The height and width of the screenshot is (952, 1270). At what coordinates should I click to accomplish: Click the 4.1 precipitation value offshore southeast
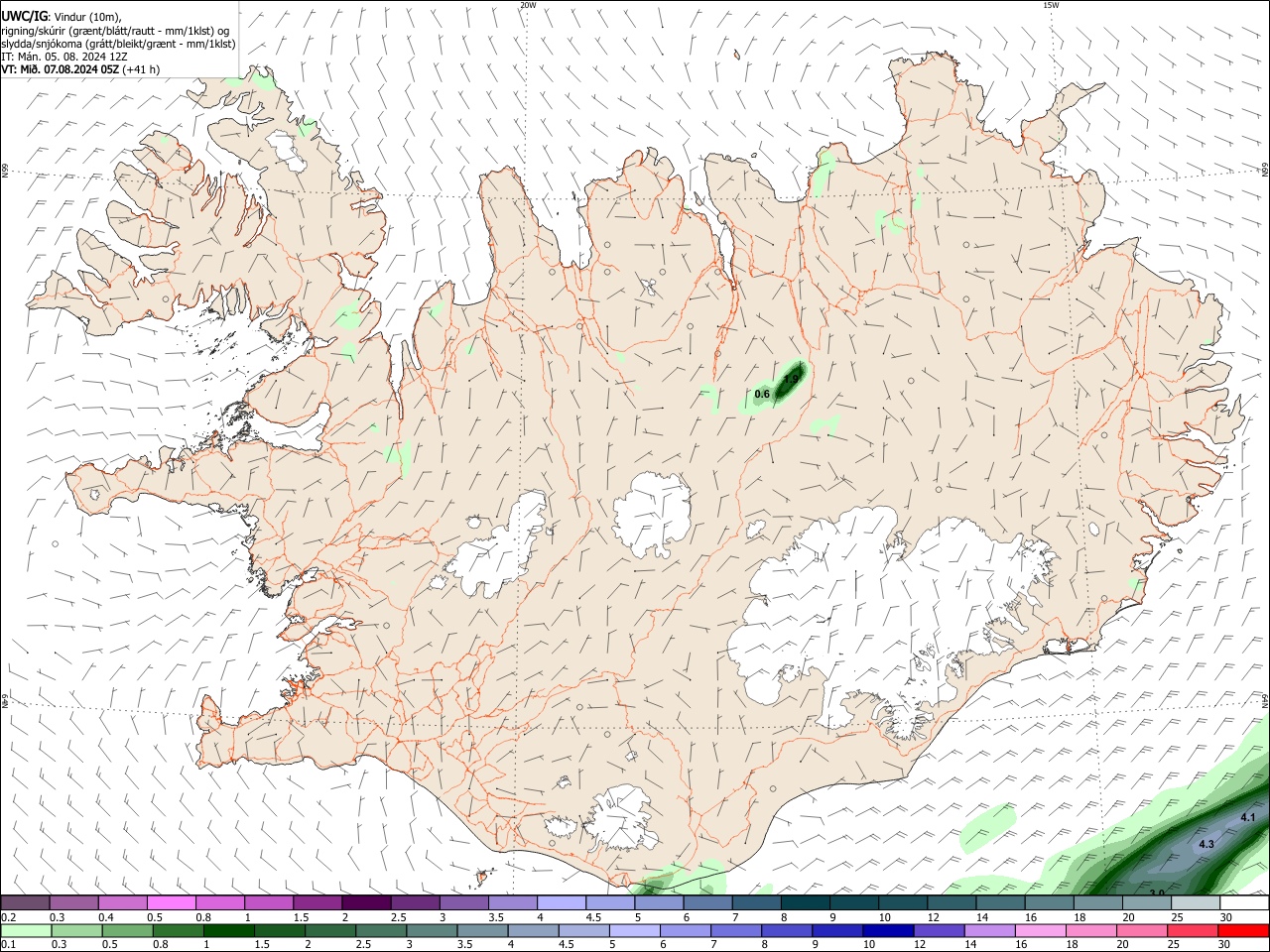tap(1248, 817)
